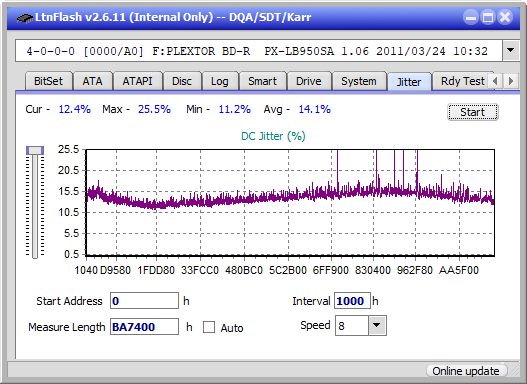527x384 pixels.
Task: Enable the Auto measure length checkbox
Action: tap(209, 327)
